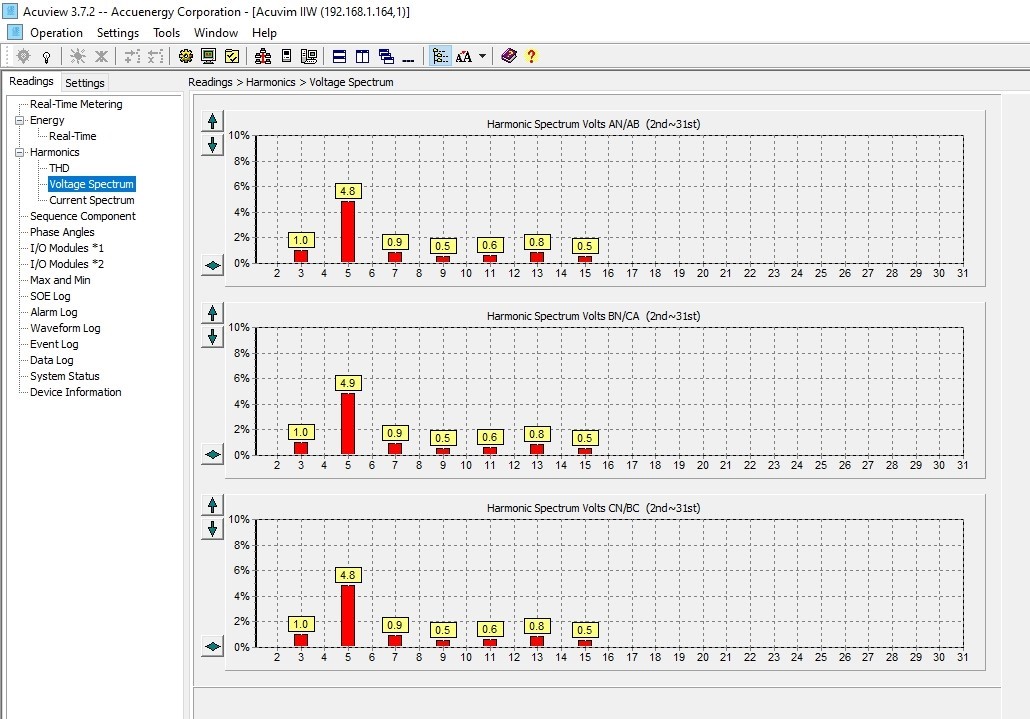Click the gray gear icon in the toolbar
Image resolution: width=1030 pixels, height=719 pixels.
coord(24,56)
